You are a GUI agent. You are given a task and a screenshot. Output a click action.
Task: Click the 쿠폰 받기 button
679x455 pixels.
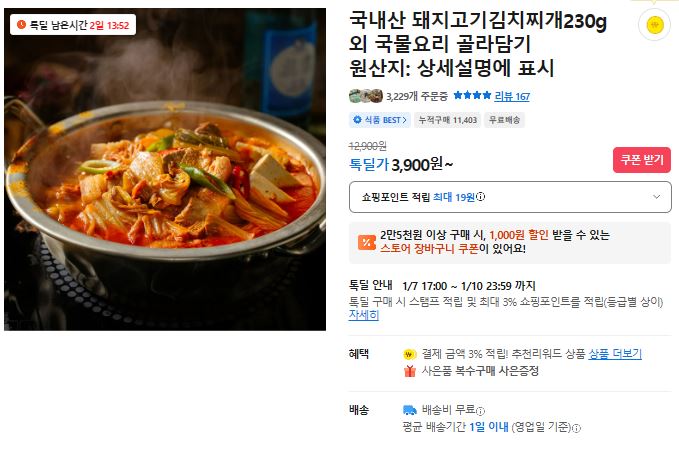(642, 160)
